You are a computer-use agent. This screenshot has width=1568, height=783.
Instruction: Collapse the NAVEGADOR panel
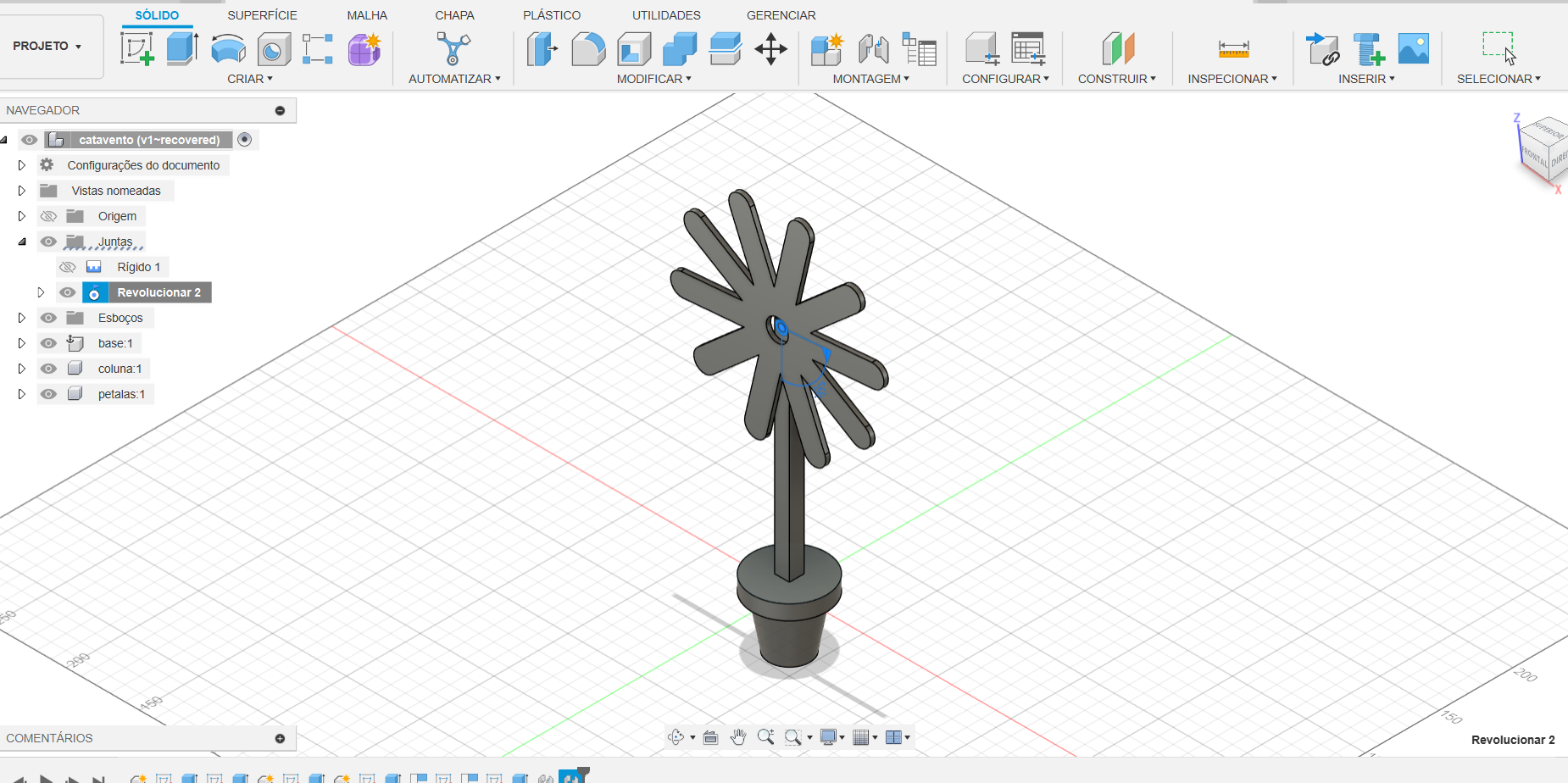(280, 110)
